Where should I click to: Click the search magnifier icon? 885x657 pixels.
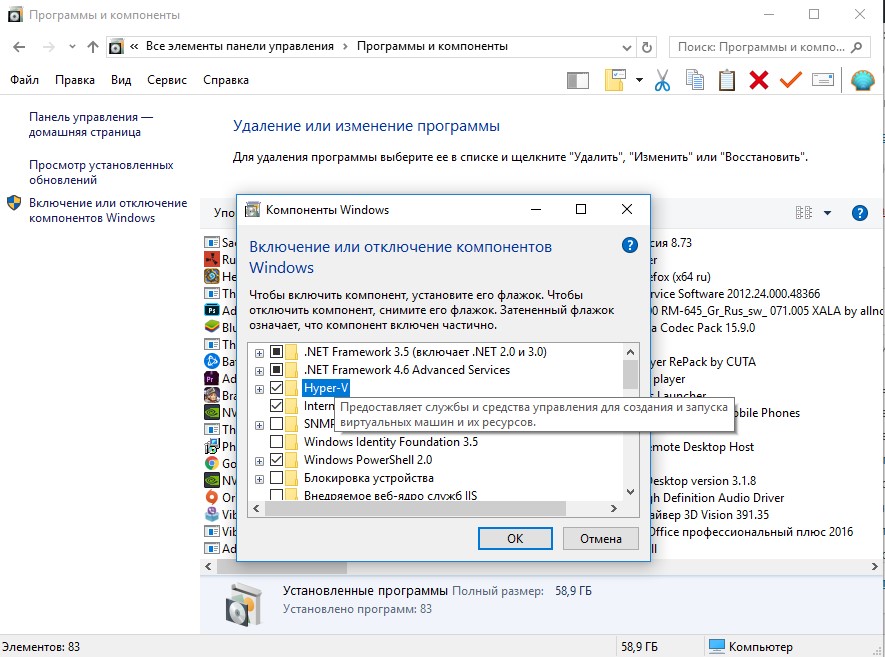pos(856,47)
